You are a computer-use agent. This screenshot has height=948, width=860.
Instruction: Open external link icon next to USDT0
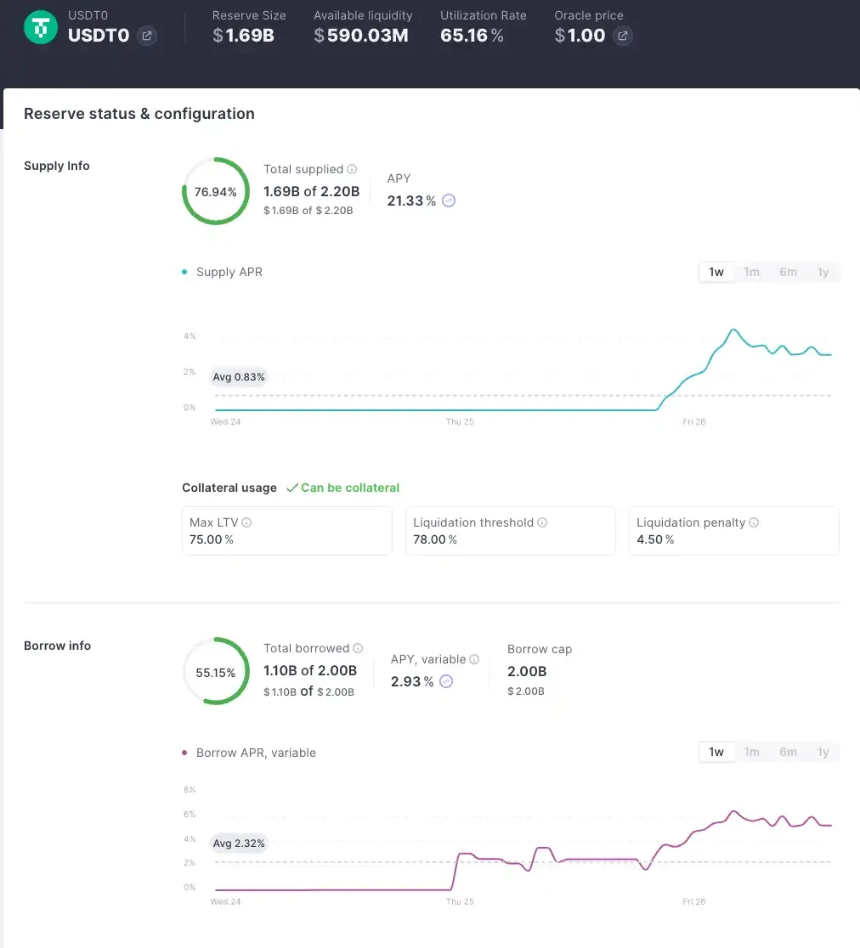click(147, 36)
